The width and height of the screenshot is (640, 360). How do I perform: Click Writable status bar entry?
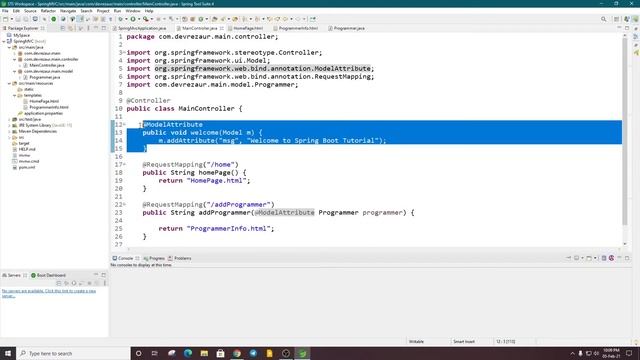tap(416, 341)
